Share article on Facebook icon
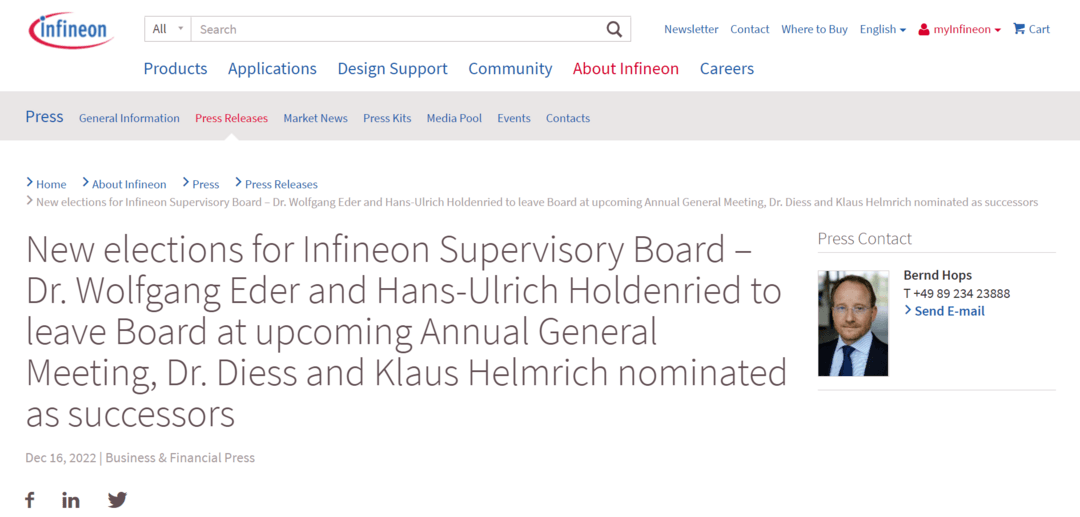Screen dimensions: 1080x517 (30, 500)
